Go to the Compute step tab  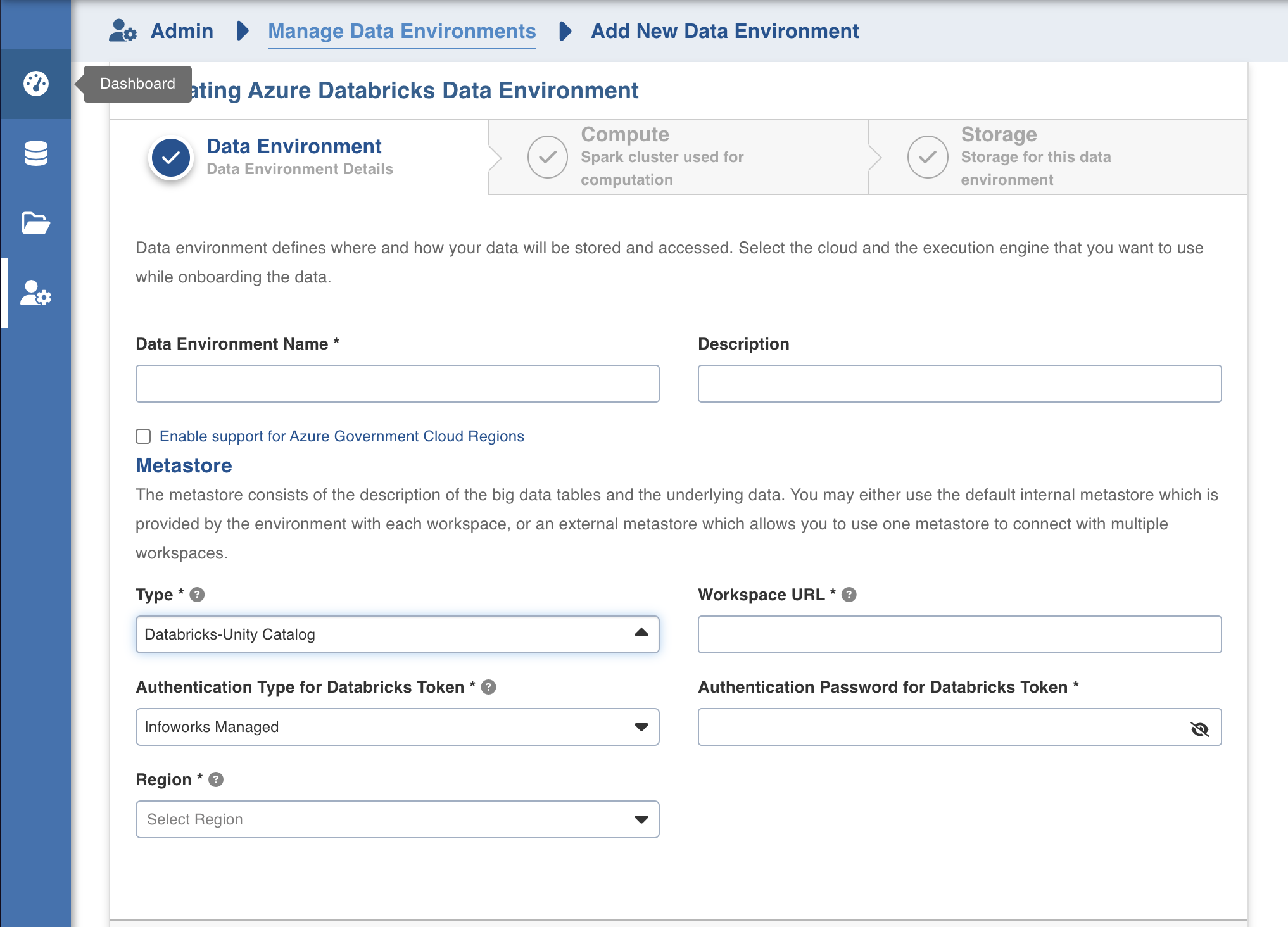click(679, 157)
